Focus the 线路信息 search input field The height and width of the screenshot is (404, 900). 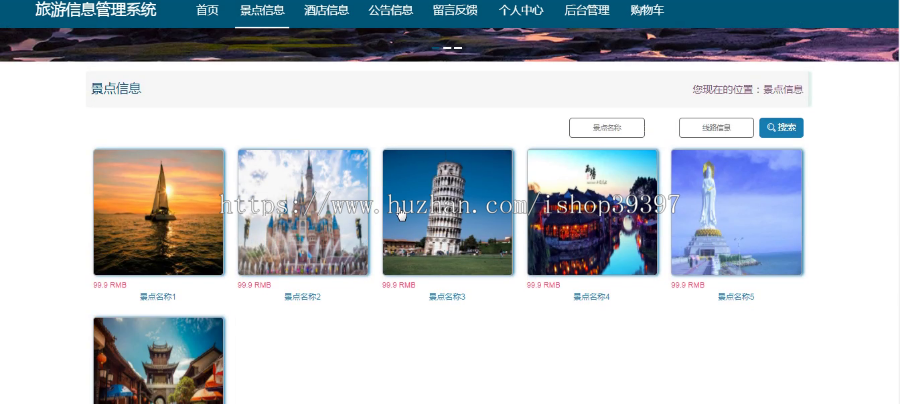tap(716, 128)
